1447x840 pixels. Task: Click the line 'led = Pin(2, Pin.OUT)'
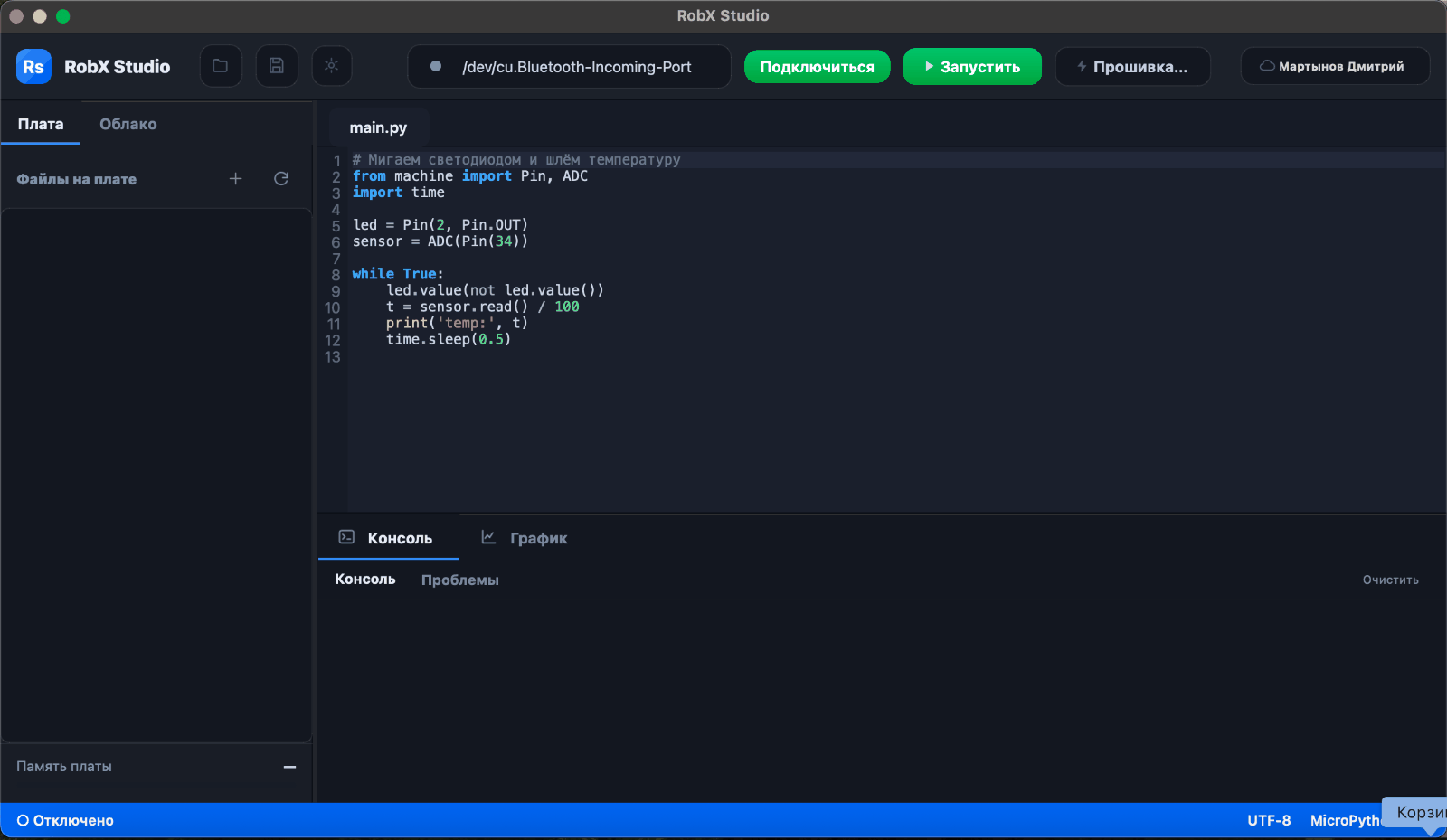tap(440, 225)
